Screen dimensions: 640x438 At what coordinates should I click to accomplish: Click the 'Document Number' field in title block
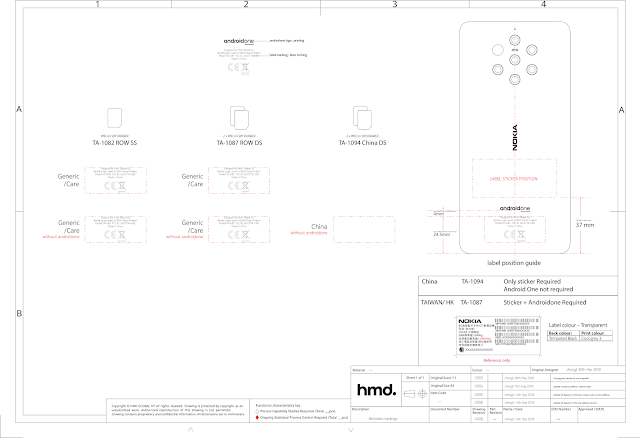pyautogui.click(x=450, y=414)
